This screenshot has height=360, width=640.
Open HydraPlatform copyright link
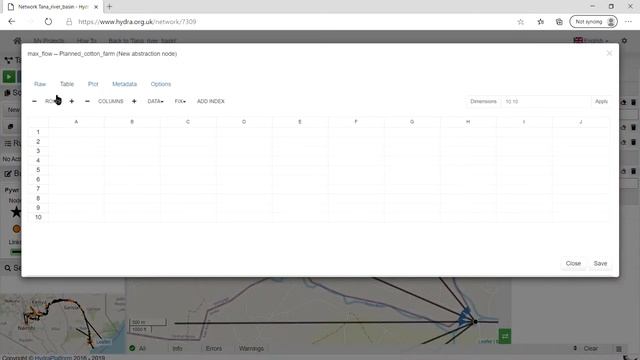(53, 358)
